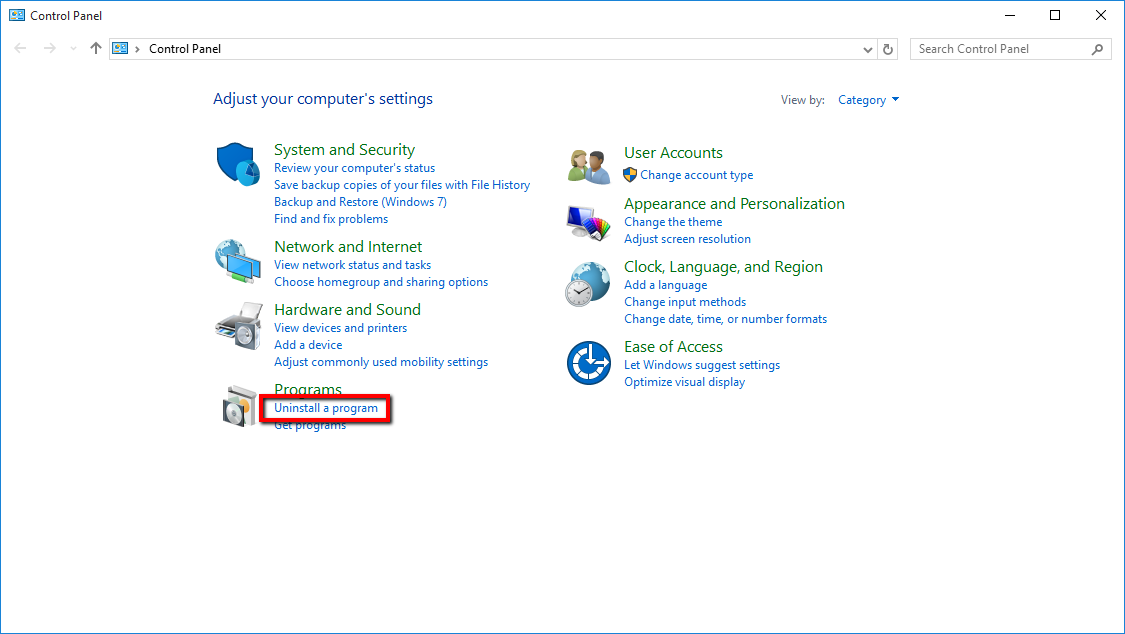Click the User Accounts people icon
Image resolution: width=1125 pixels, height=634 pixels.
588,166
